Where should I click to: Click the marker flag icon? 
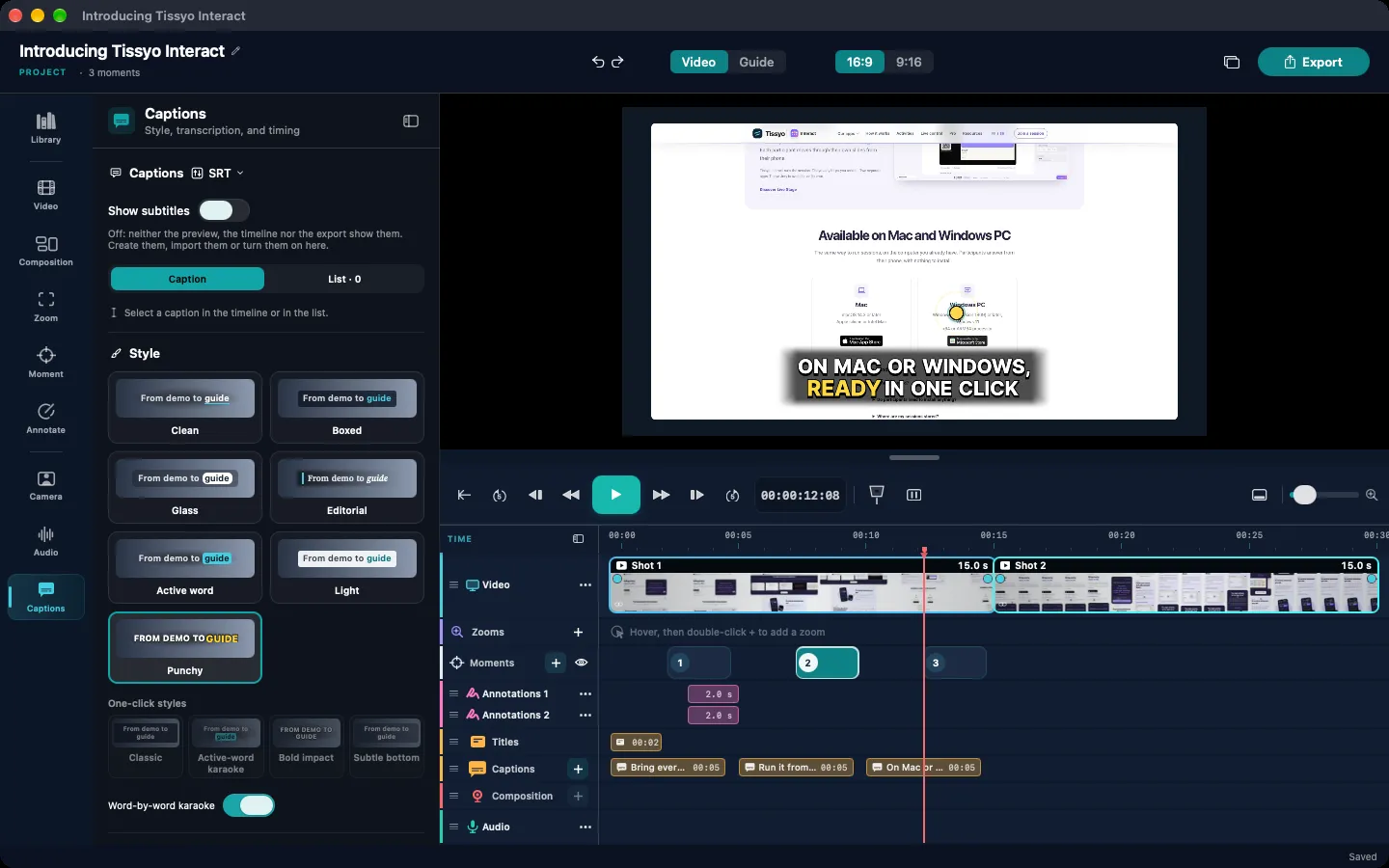click(877, 495)
